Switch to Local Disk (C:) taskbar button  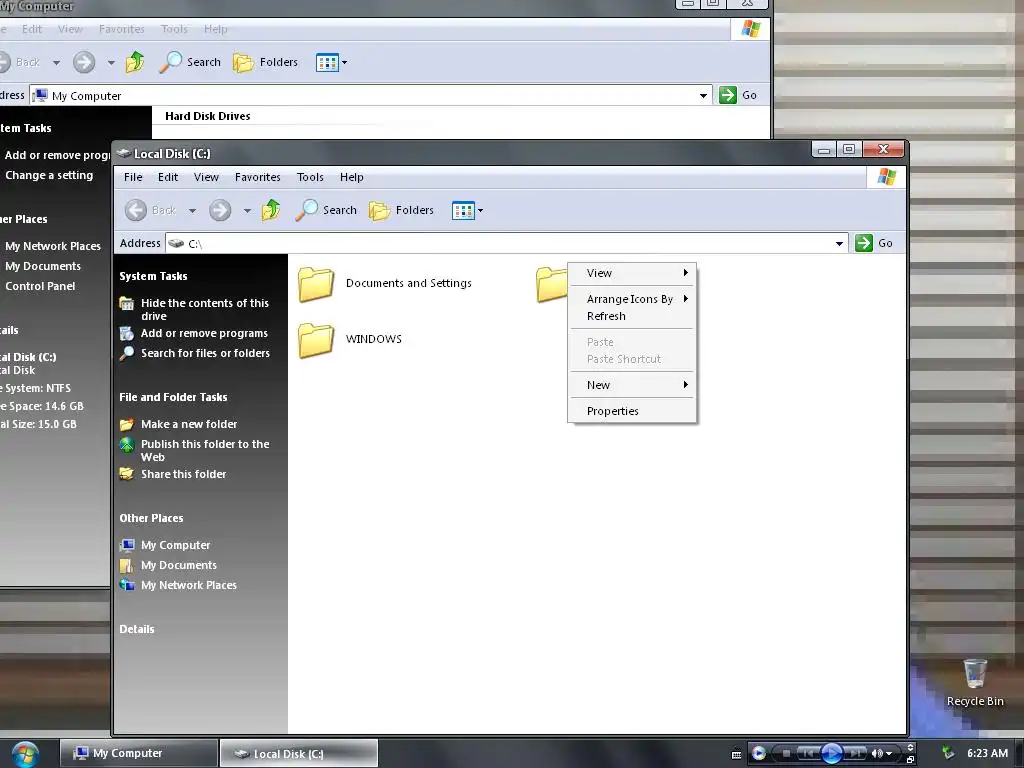298,754
